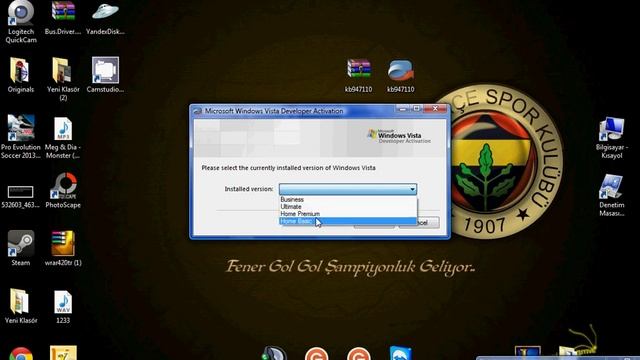Close the Vista Developer Activation dialog
Viewport: 640px width, 360px height.
point(435,109)
